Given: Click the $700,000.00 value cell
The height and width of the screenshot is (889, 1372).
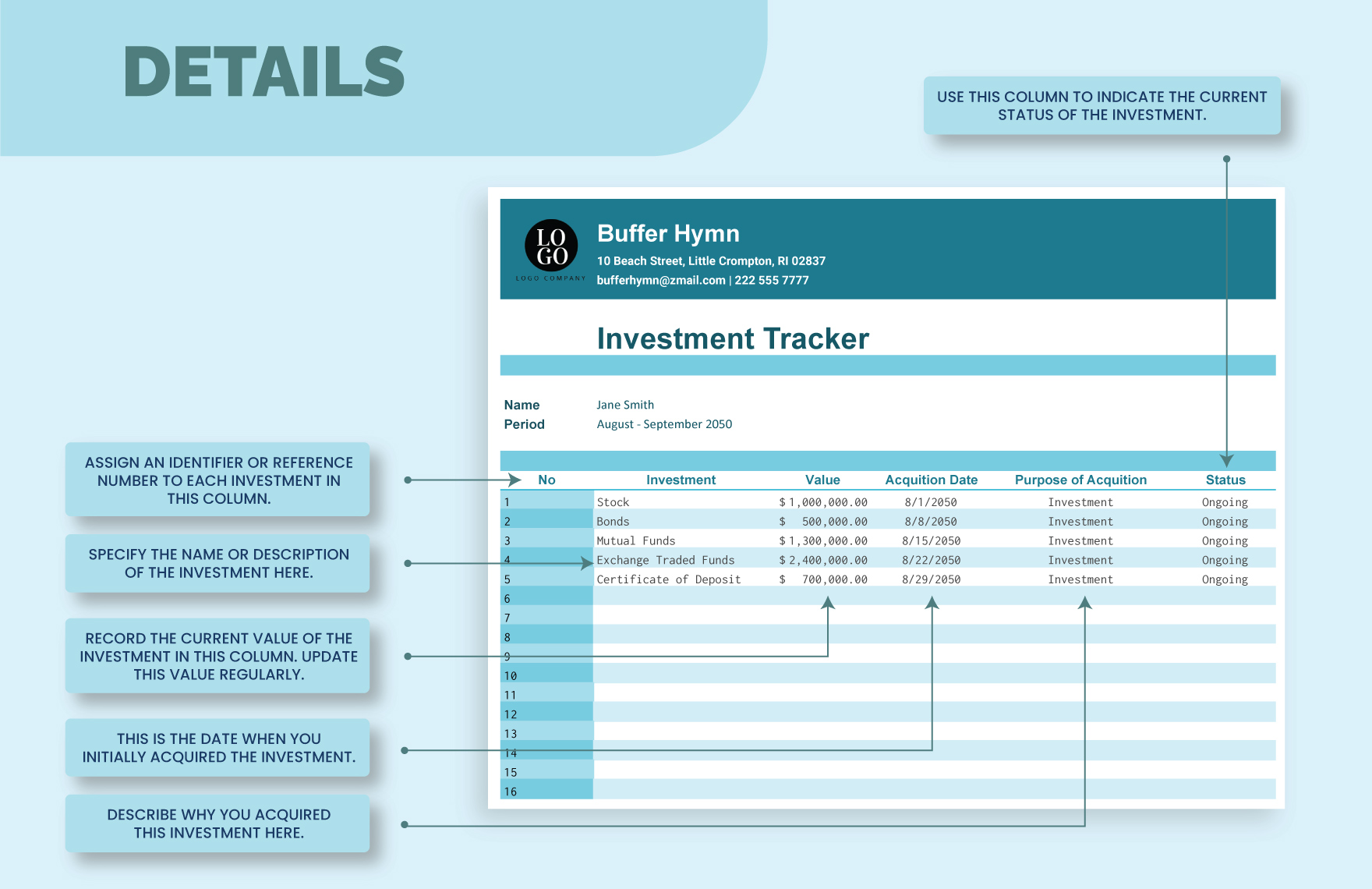Looking at the screenshot, I should point(823,579).
